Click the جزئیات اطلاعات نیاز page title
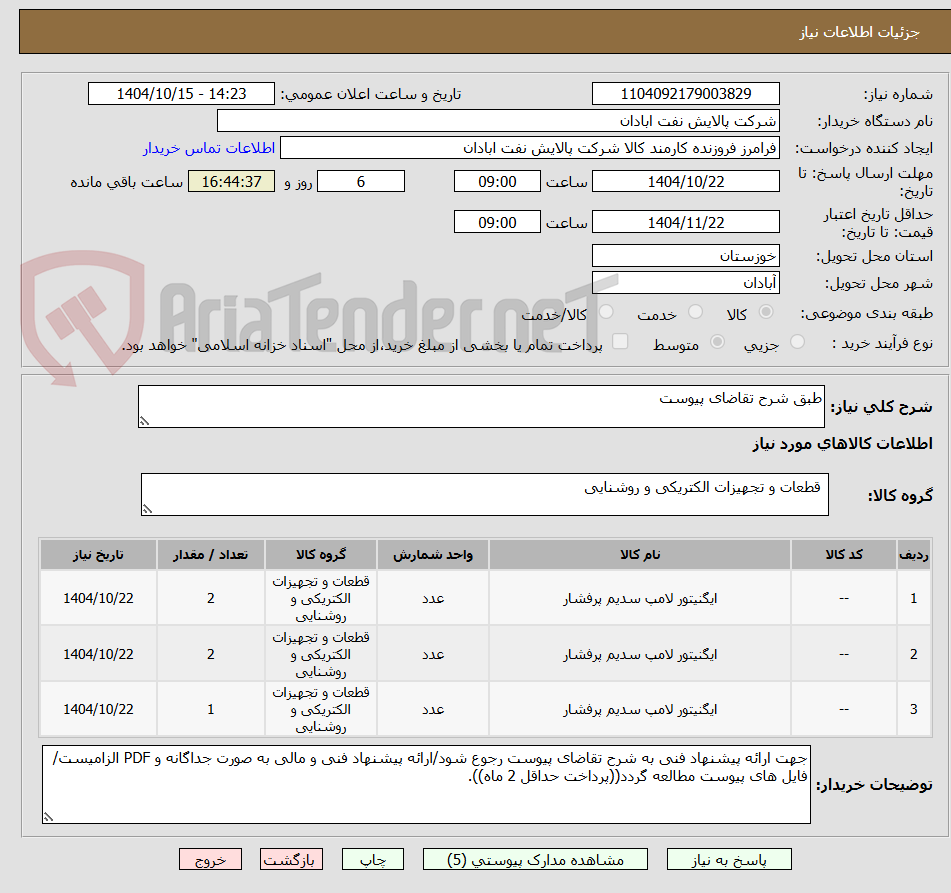This screenshot has width=951, height=893. [859, 32]
